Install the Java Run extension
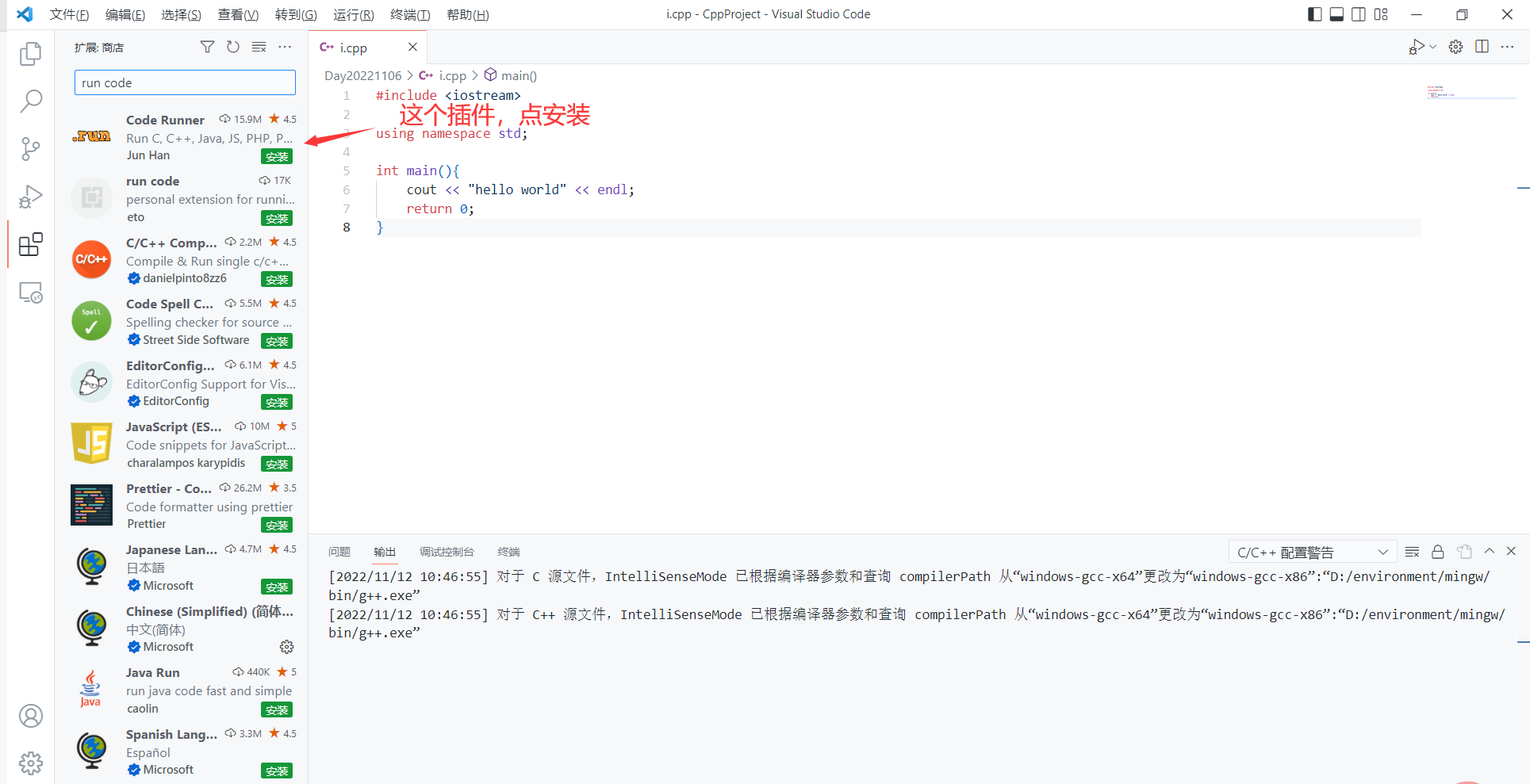 pyautogui.click(x=277, y=709)
